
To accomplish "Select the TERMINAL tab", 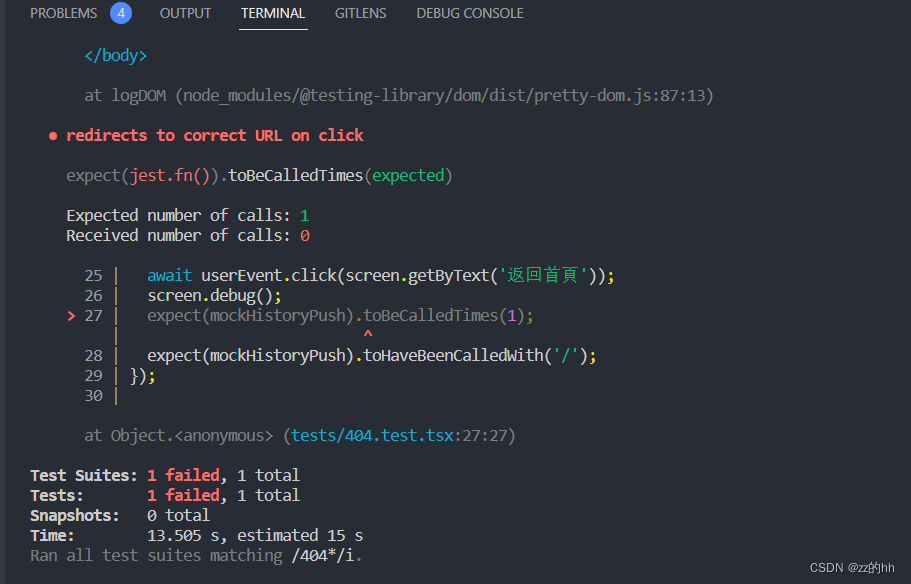I will click(273, 13).
